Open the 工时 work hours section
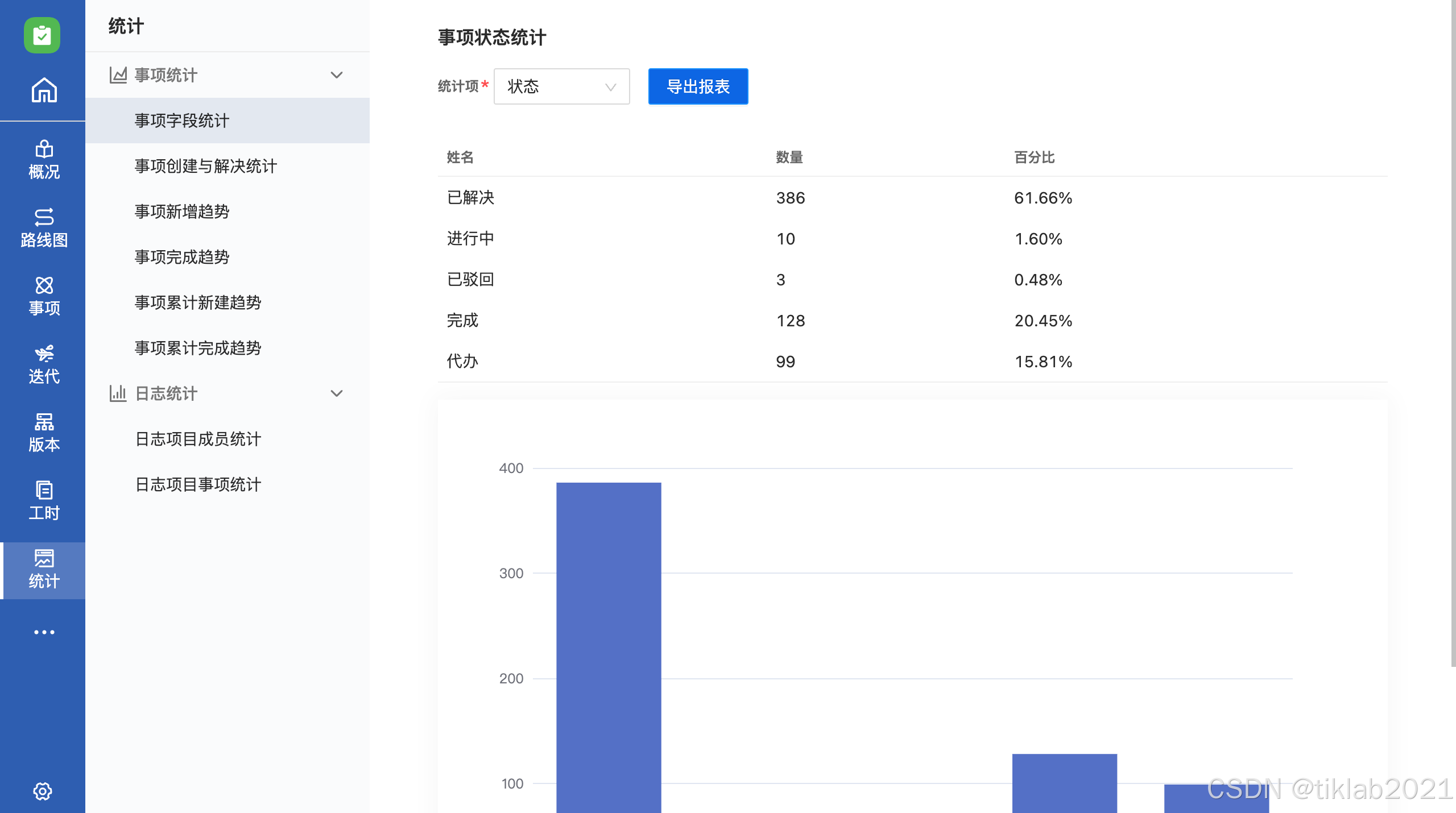Image resolution: width=1456 pixels, height=813 pixels. [x=44, y=501]
